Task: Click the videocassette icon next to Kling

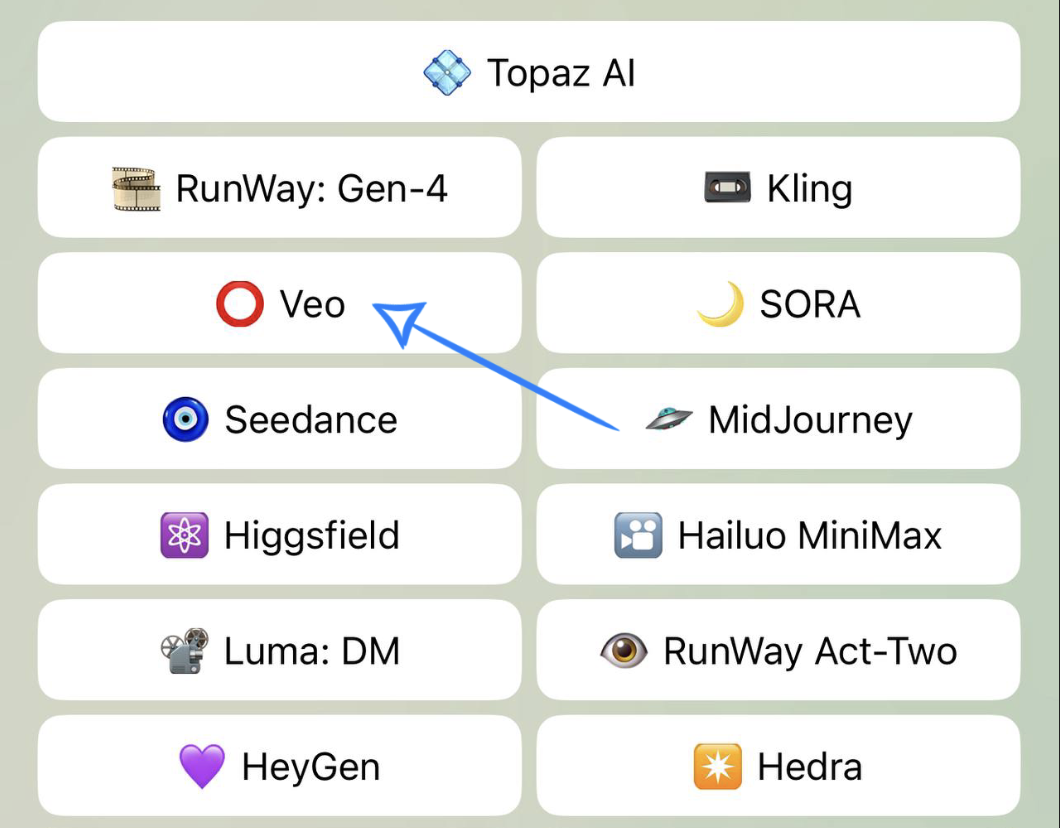Action: tap(727, 188)
